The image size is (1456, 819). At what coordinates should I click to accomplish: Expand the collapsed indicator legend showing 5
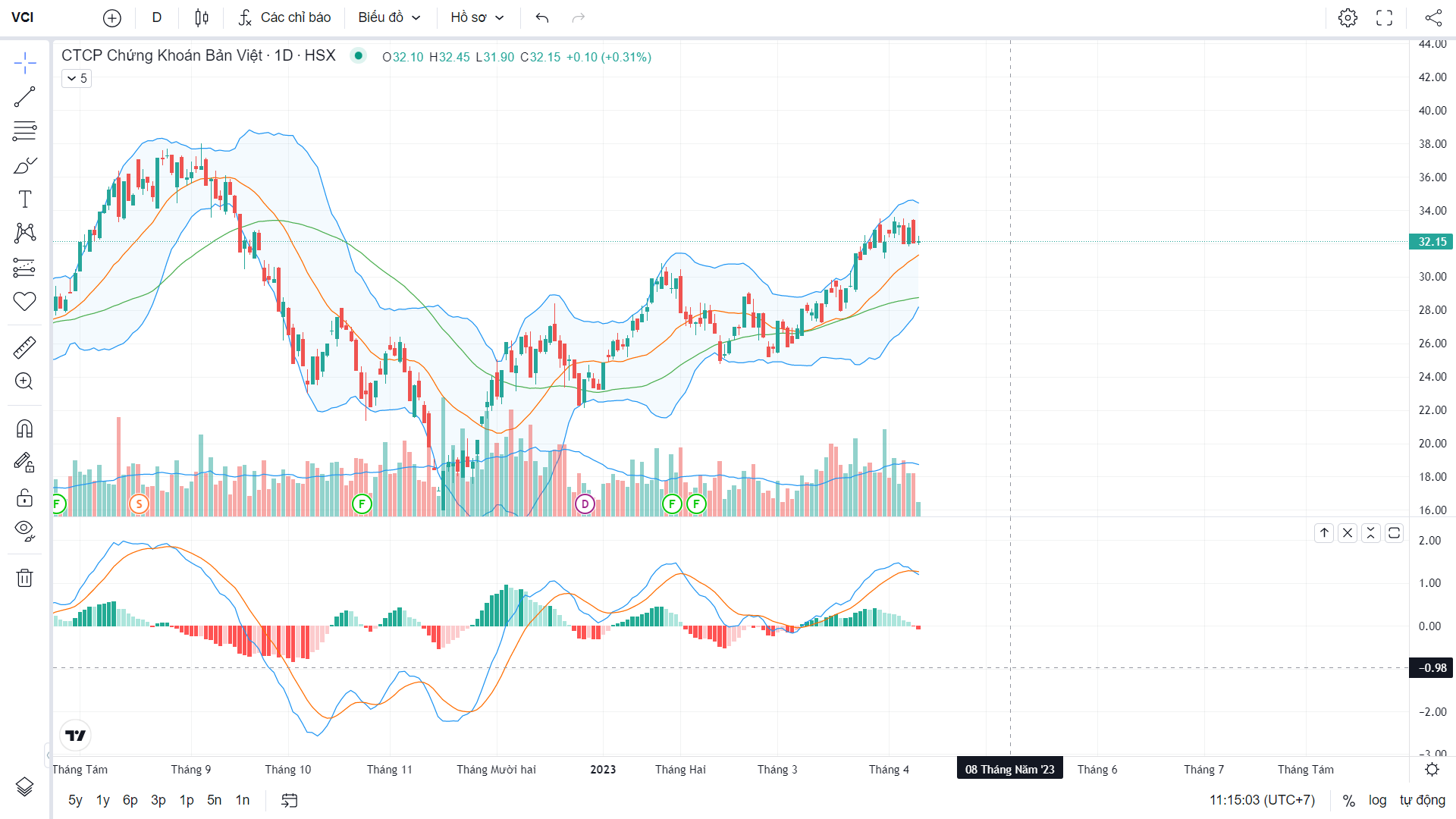pos(77,78)
